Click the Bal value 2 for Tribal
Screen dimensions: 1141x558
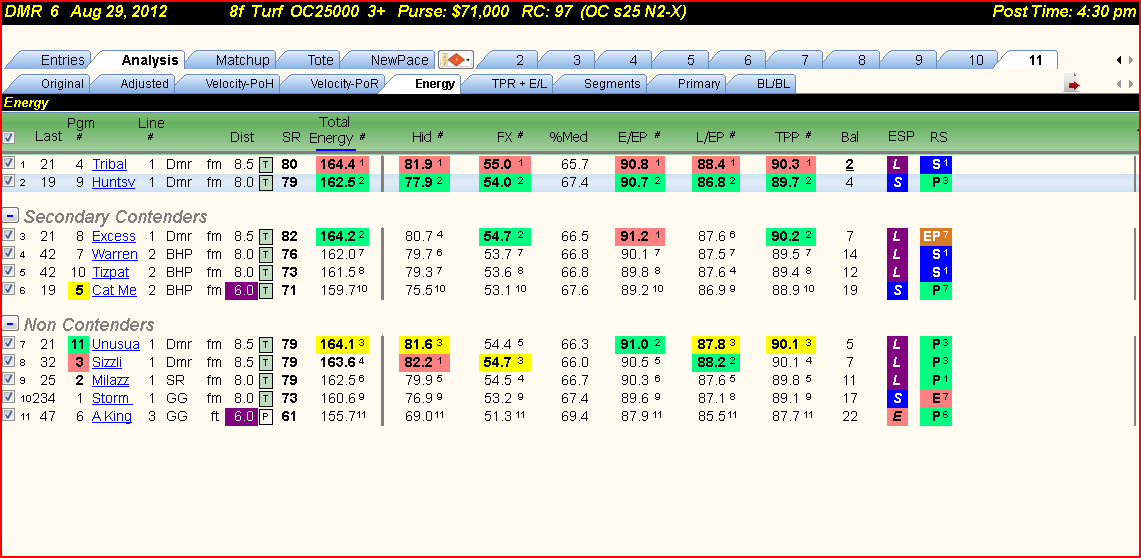pyautogui.click(x=849, y=164)
